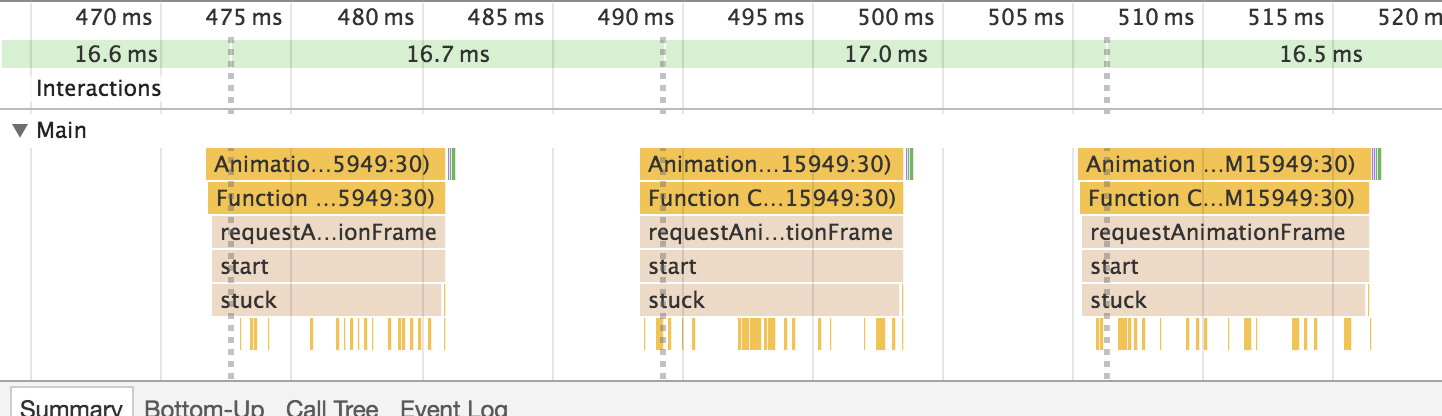Select the 'start' bar under full 'requestAnimationFrame'
Image resolution: width=1442 pixels, height=416 pixels.
pyautogui.click(x=1225, y=266)
